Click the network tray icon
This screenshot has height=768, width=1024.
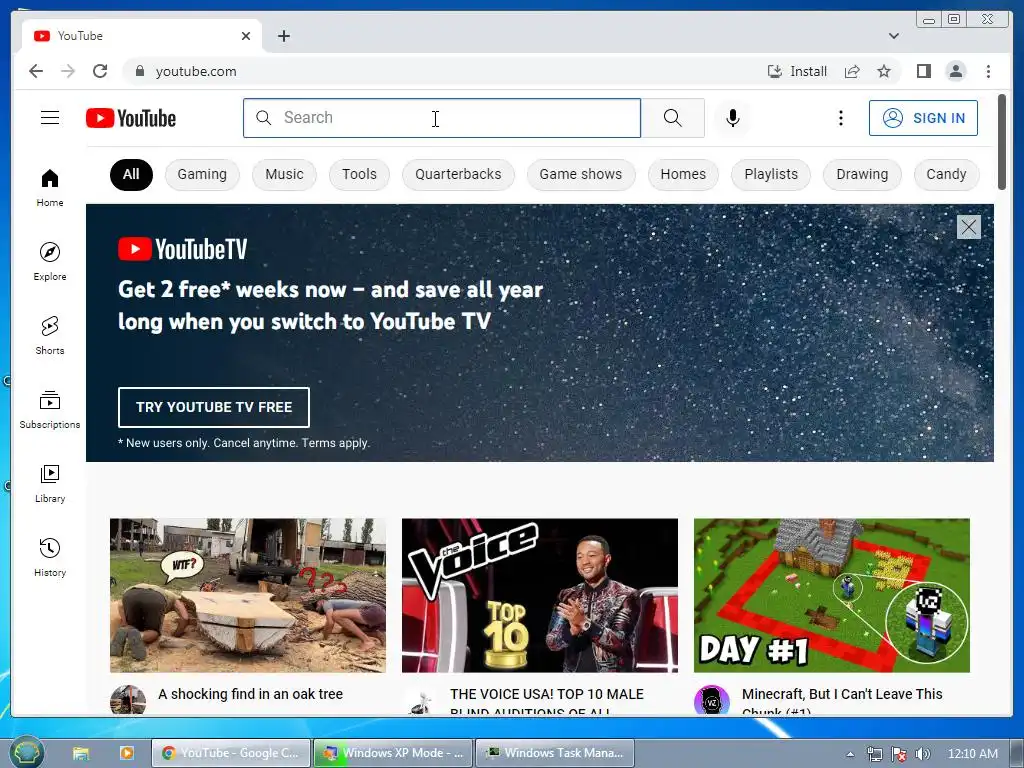[874, 754]
